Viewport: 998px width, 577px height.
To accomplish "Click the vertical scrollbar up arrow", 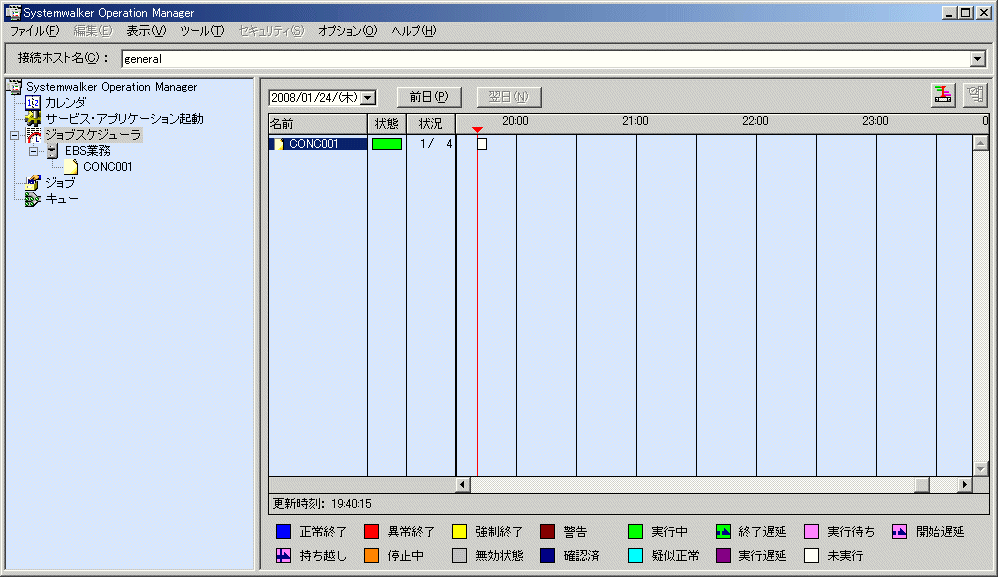I will (980, 143).
